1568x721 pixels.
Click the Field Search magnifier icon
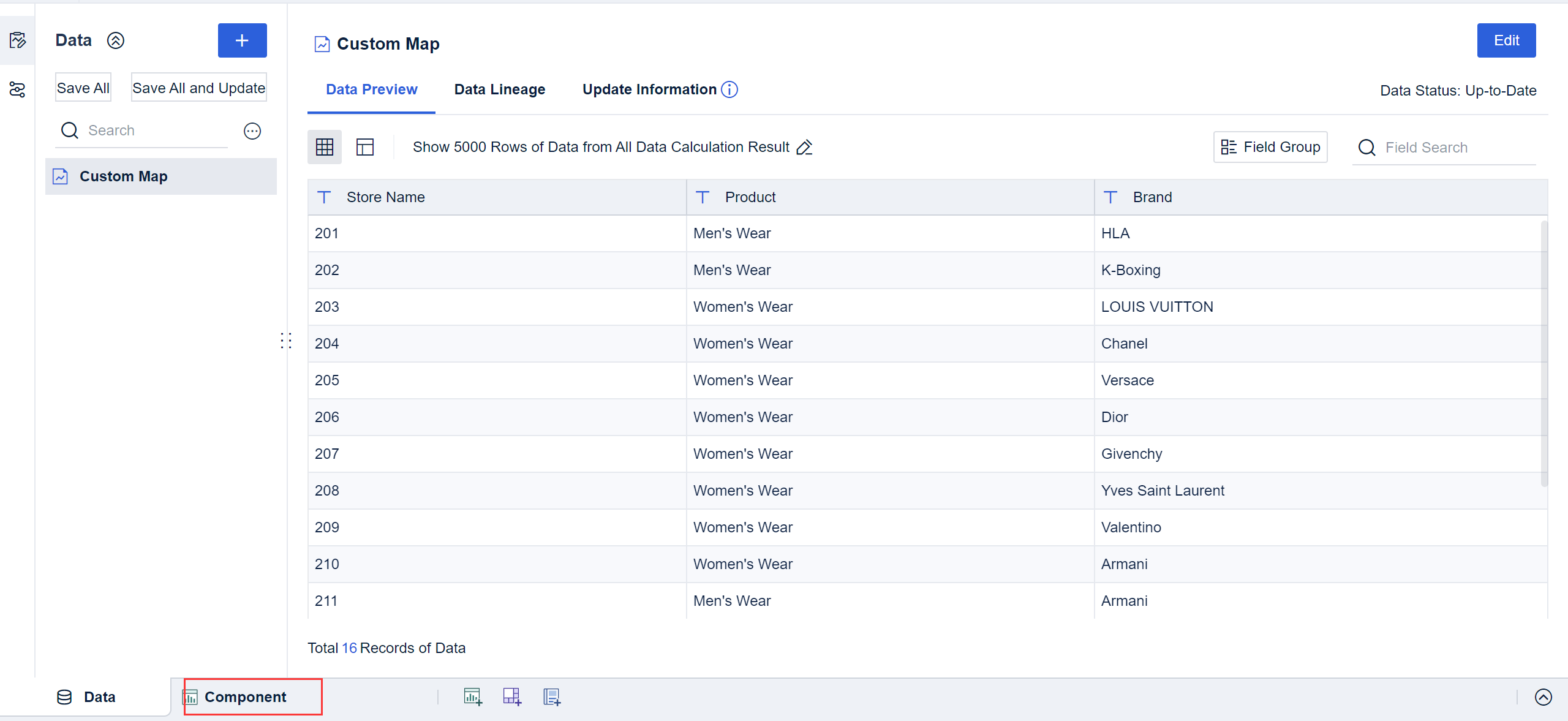point(1367,148)
